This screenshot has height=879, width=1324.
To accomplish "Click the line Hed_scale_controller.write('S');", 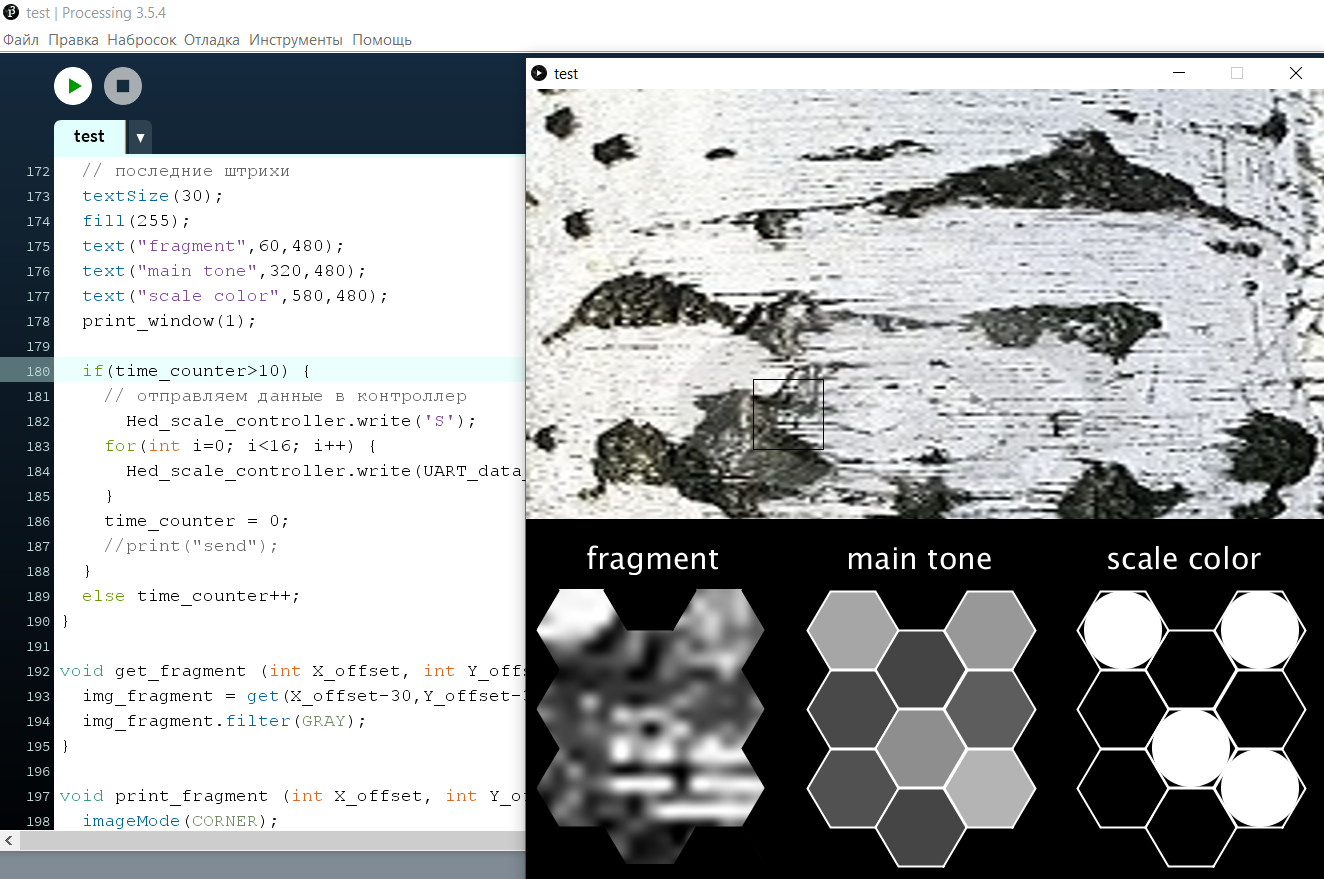I will 301,421.
